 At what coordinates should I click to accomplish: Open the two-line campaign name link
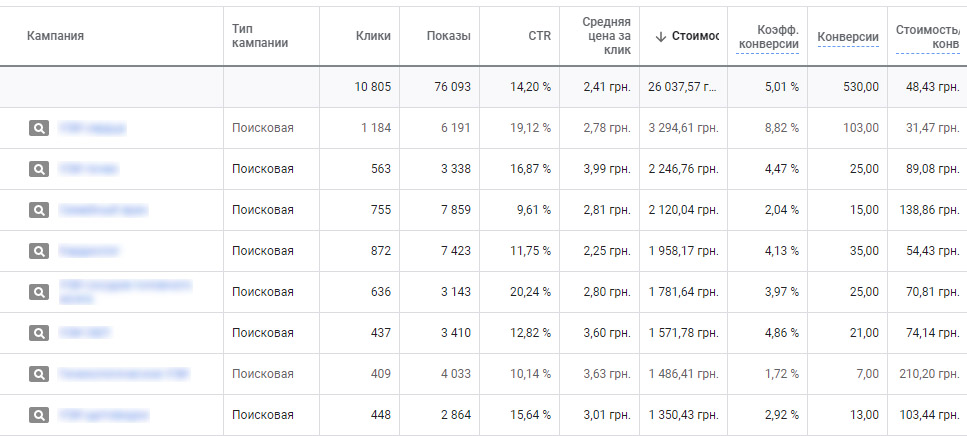(x=125, y=292)
